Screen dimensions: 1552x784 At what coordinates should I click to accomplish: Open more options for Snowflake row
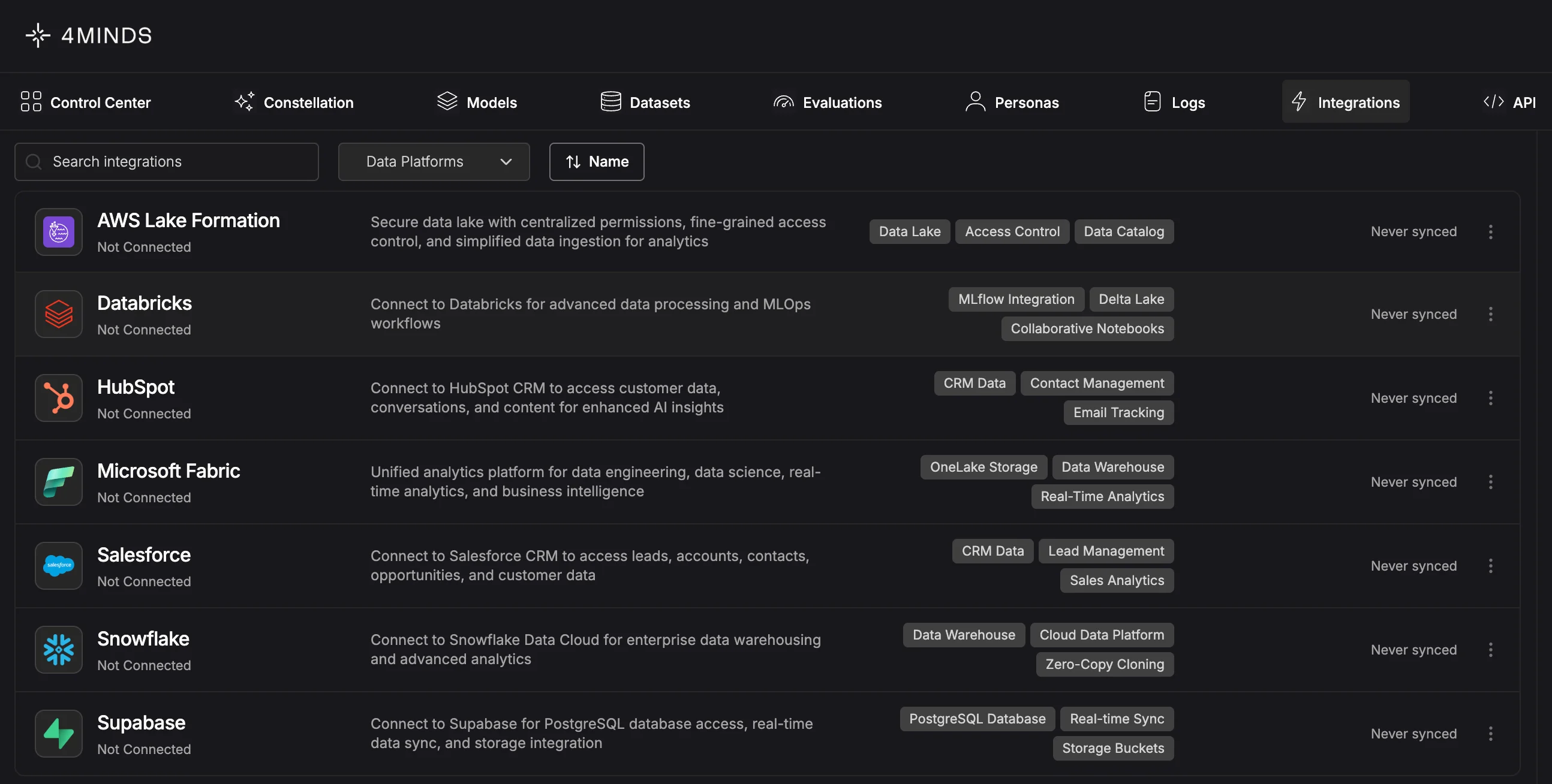pos(1490,650)
